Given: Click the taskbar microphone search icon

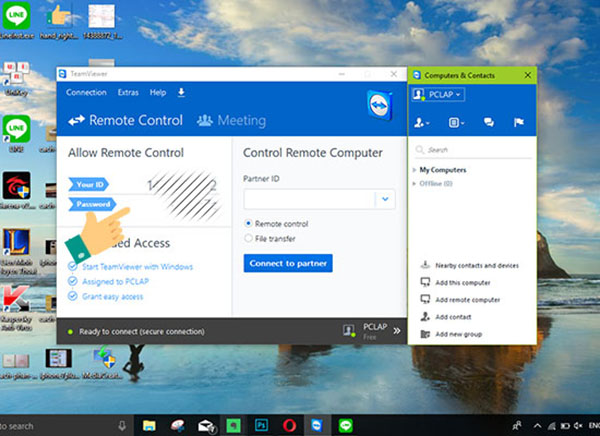Looking at the screenshot, I should (122, 426).
